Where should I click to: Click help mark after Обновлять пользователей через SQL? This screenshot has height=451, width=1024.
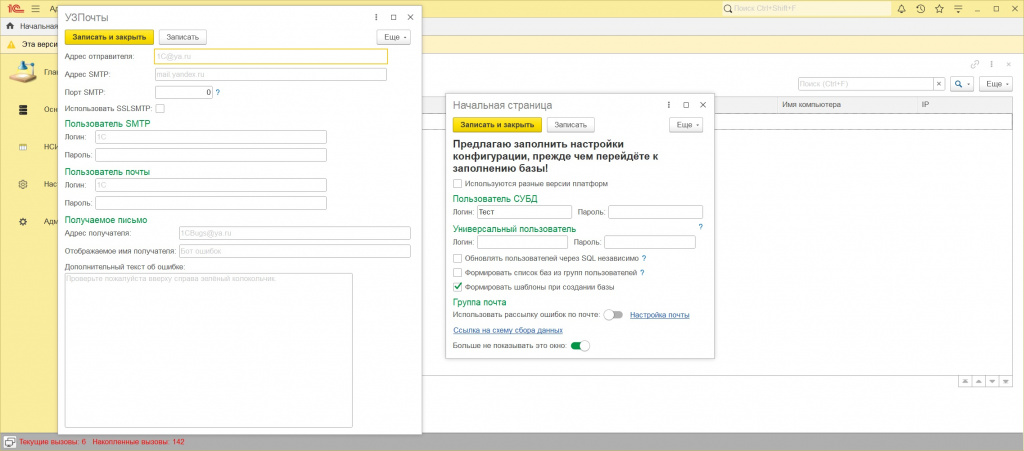click(x=643, y=258)
